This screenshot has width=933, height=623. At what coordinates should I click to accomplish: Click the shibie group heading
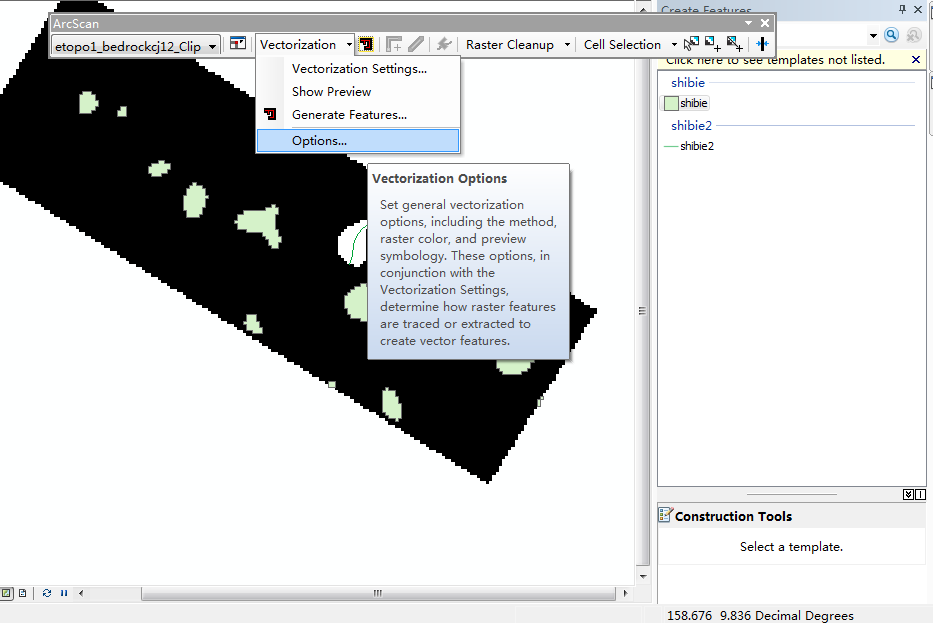coord(688,83)
